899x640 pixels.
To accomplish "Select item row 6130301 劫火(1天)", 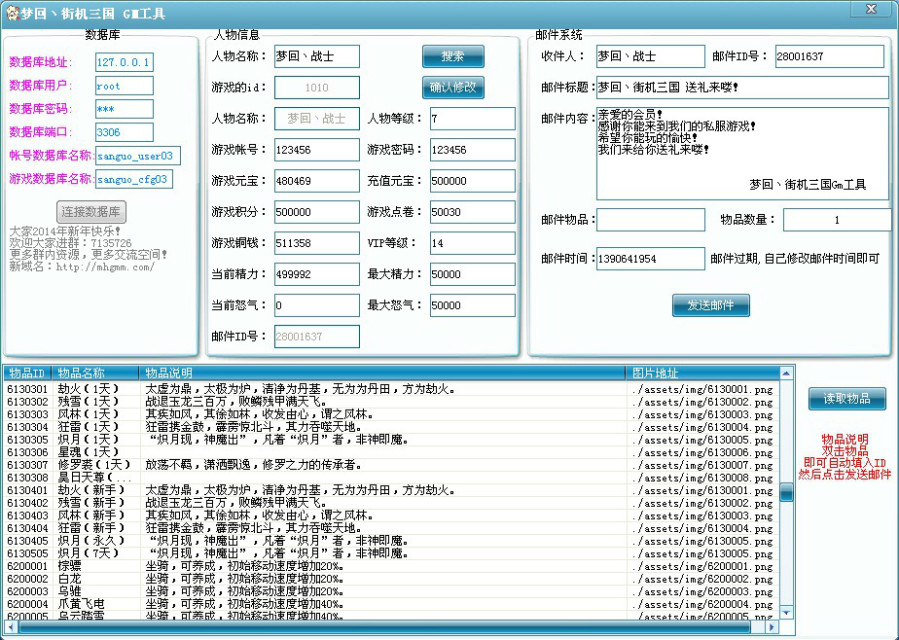I will [392, 389].
